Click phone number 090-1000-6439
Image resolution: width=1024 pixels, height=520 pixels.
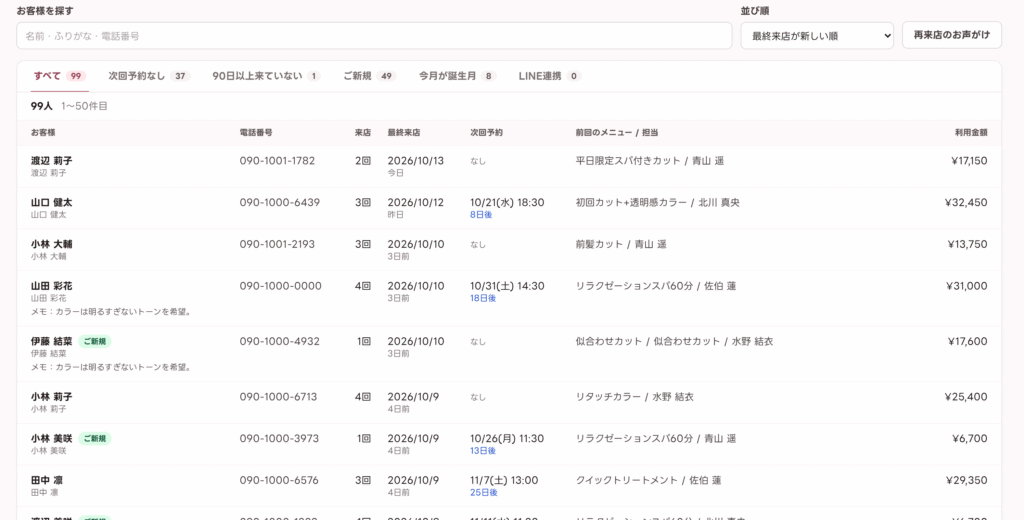pyautogui.click(x=280, y=203)
